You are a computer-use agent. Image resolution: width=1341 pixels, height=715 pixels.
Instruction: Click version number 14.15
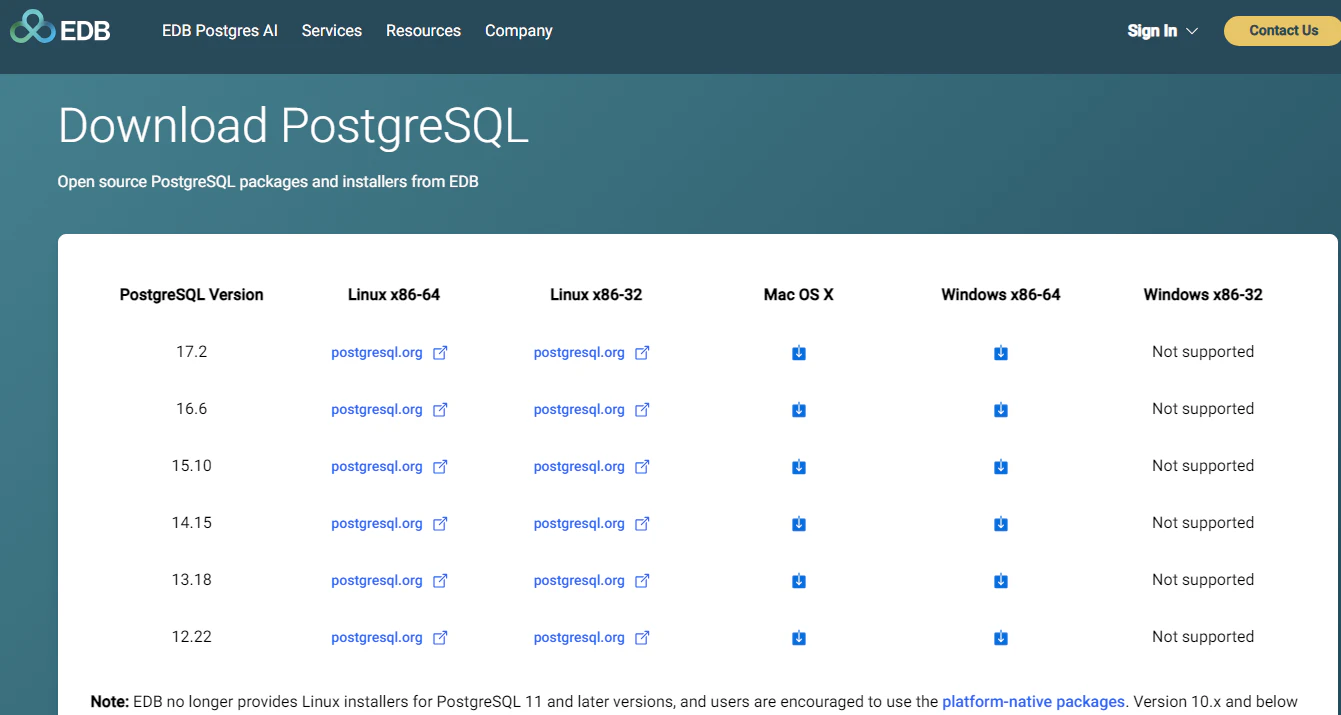tap(192, 523)
